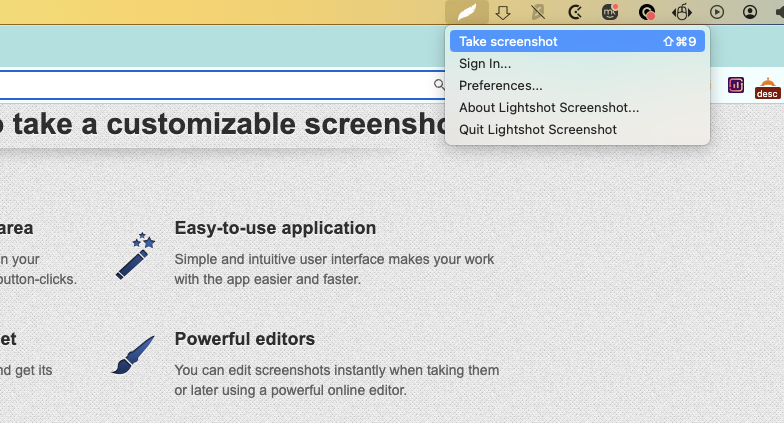
Task: Choose Take screenshot from the menu
Action: point(577,42)
